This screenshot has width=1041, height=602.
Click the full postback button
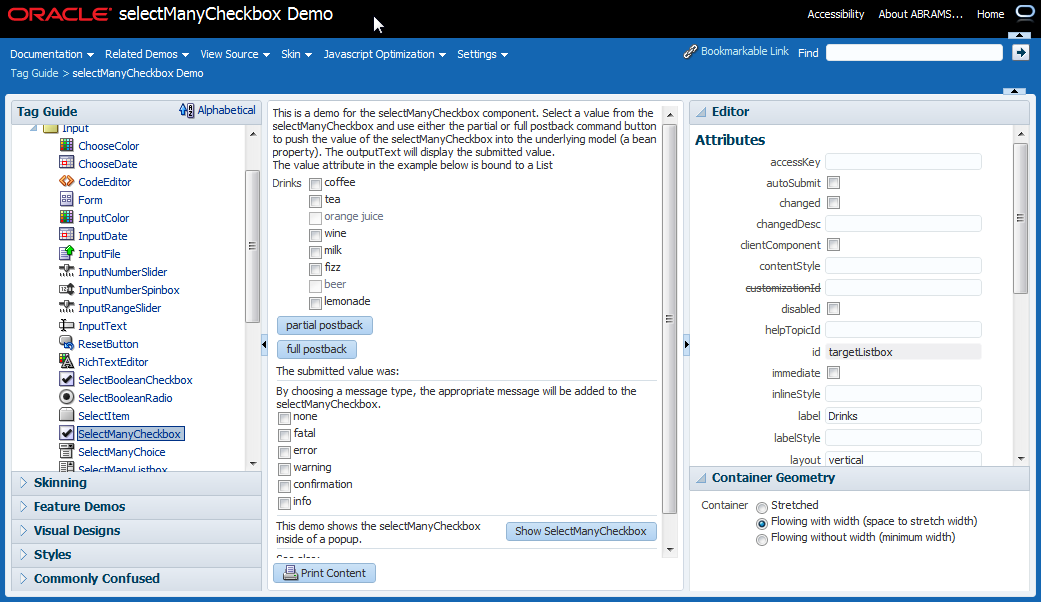pos(317,349)
